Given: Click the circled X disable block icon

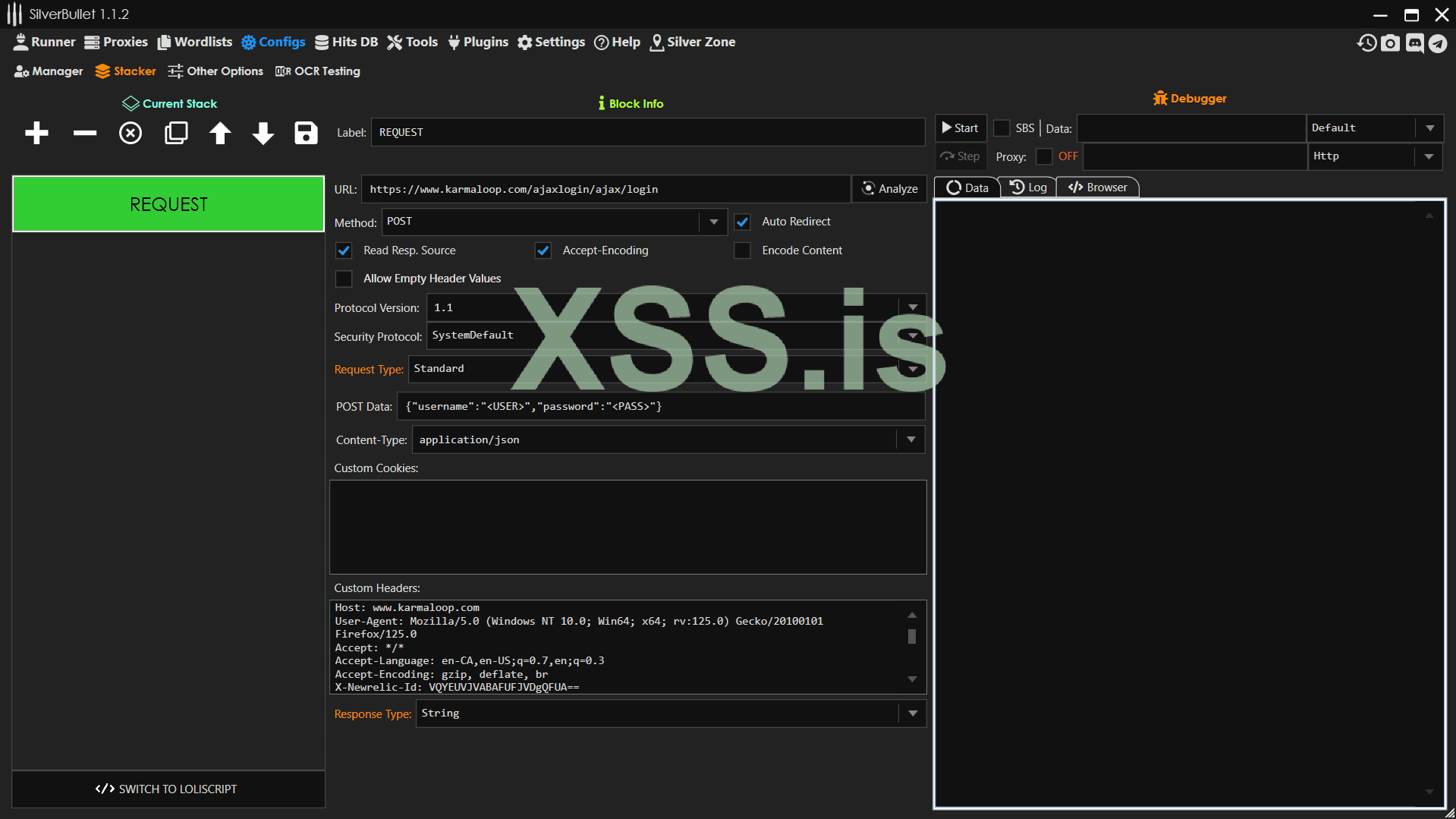Looking at the screenshot, I should pos(131,134).
